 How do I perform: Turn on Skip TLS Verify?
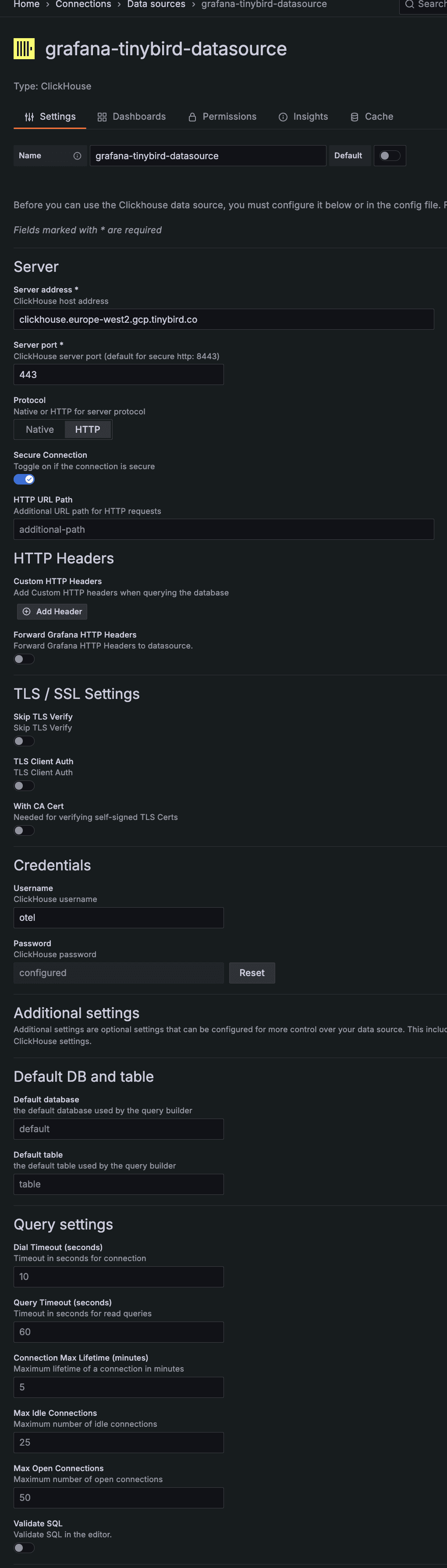pos(24,741)
